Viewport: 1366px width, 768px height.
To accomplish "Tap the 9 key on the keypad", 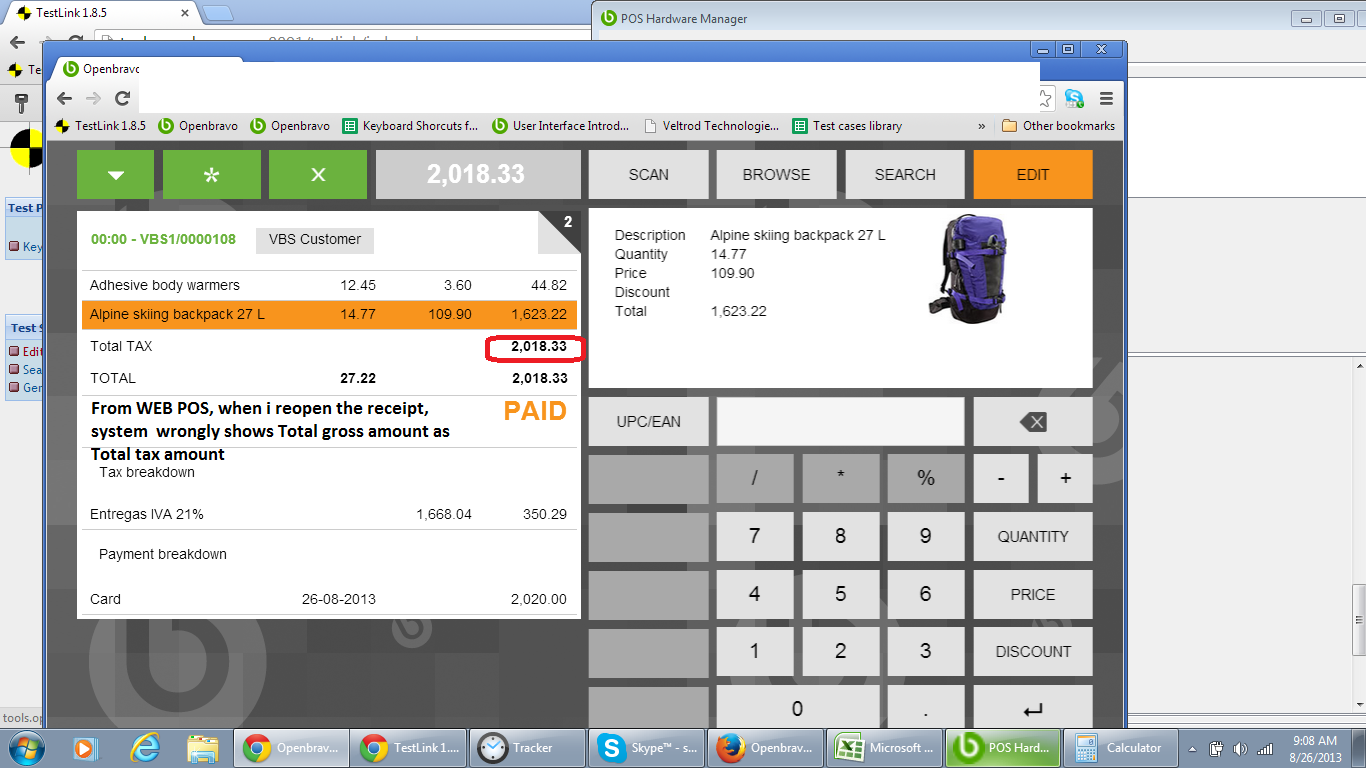I will click(x=926, y=537).
